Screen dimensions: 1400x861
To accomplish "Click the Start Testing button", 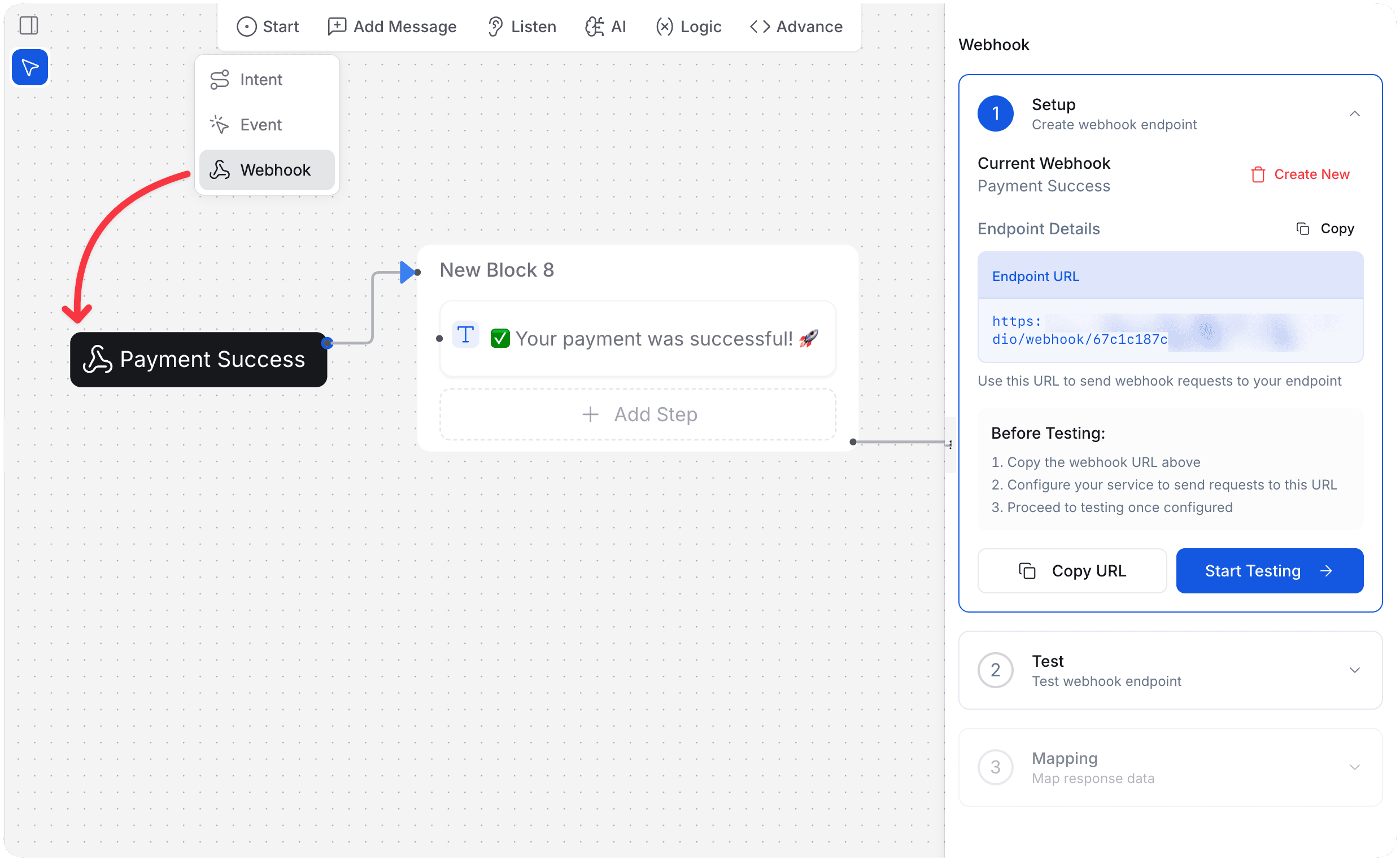I will click(1269, 571).
